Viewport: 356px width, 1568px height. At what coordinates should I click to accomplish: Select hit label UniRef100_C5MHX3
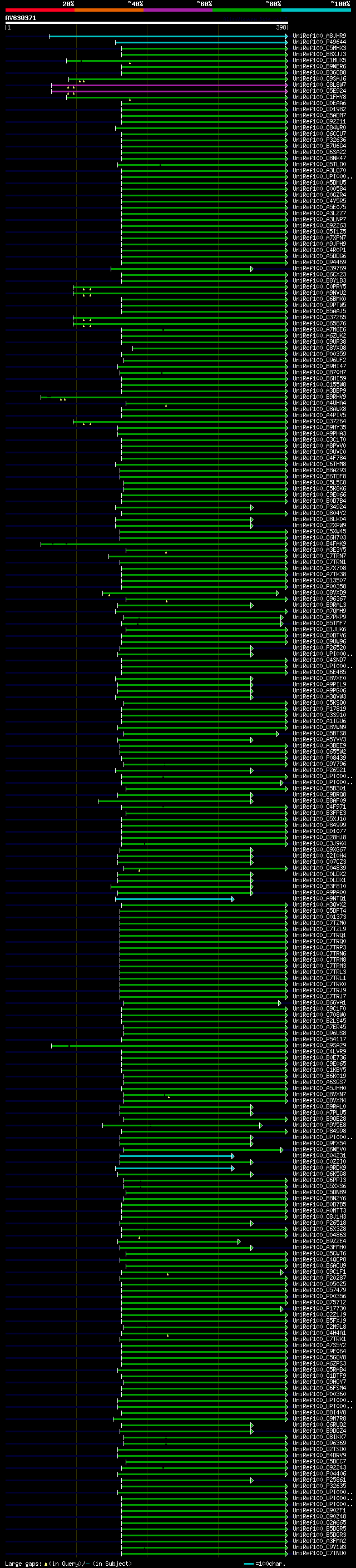319,48
